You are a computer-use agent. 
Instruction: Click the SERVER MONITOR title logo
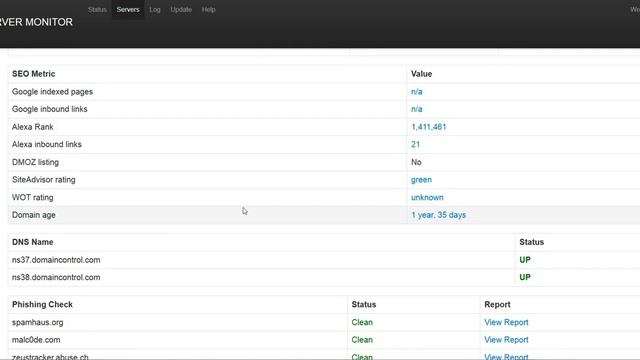tap(36, 22)
